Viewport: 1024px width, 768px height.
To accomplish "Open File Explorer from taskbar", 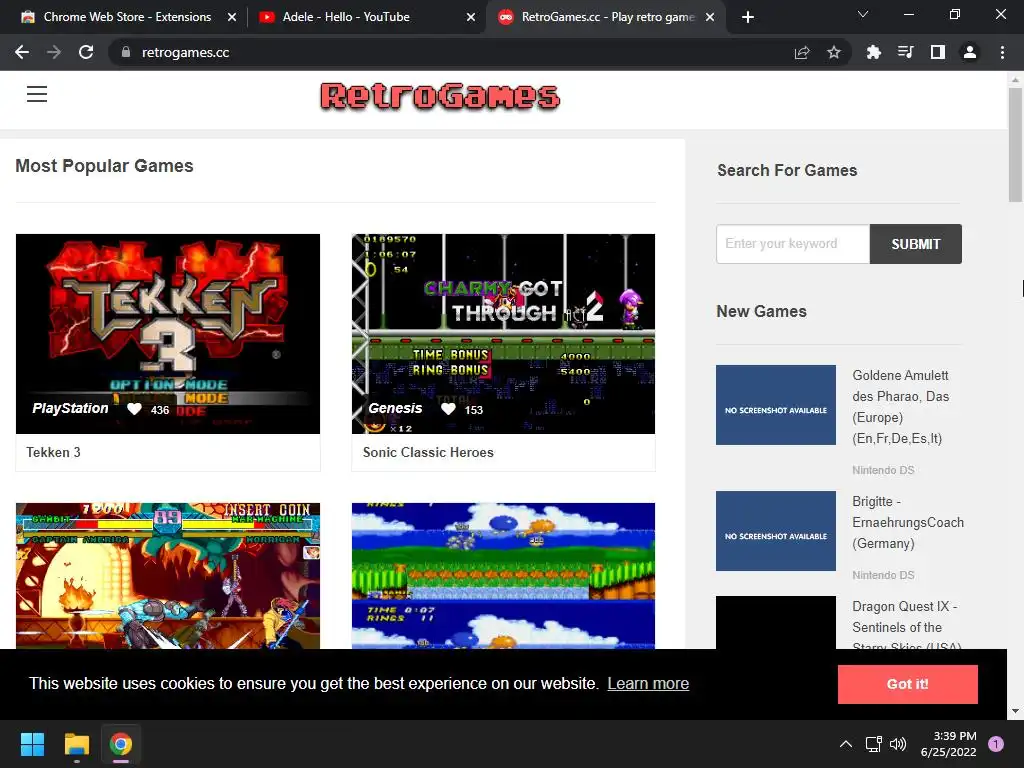I will pos(76,744).
